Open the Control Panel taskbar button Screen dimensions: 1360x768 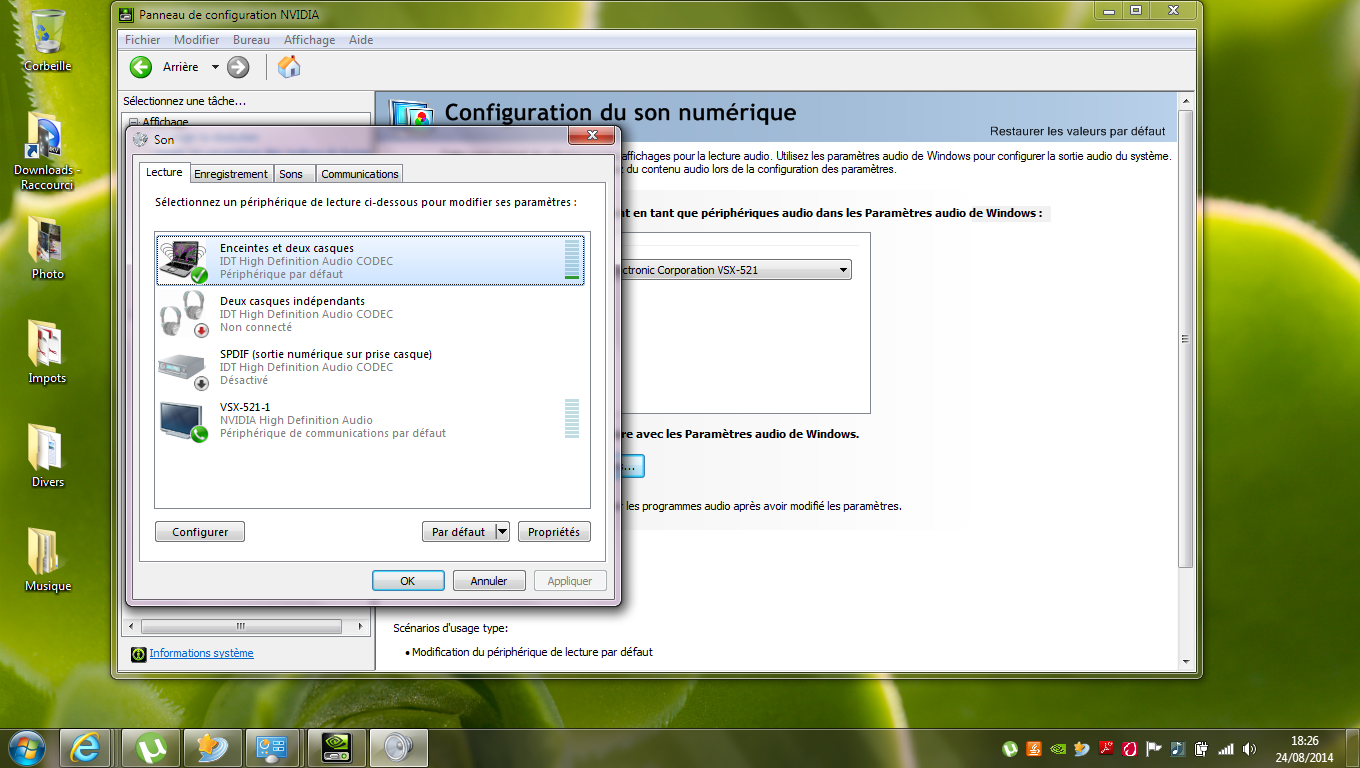coord(273,747)
